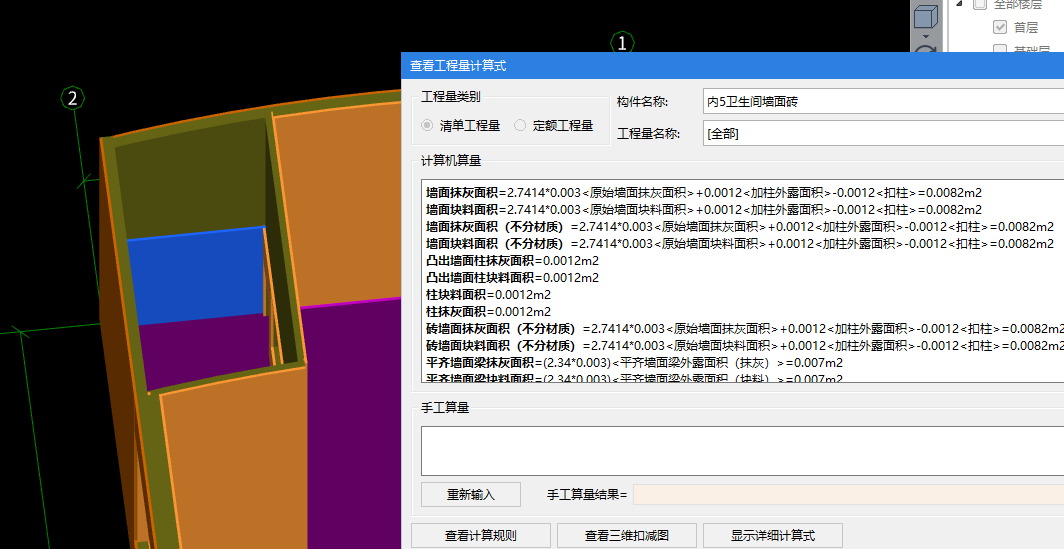This screenshot has height=549, width=1064.
Task: Select the 柱抹灰面积=0.0012m2 line
Action: tap(489, 312)
